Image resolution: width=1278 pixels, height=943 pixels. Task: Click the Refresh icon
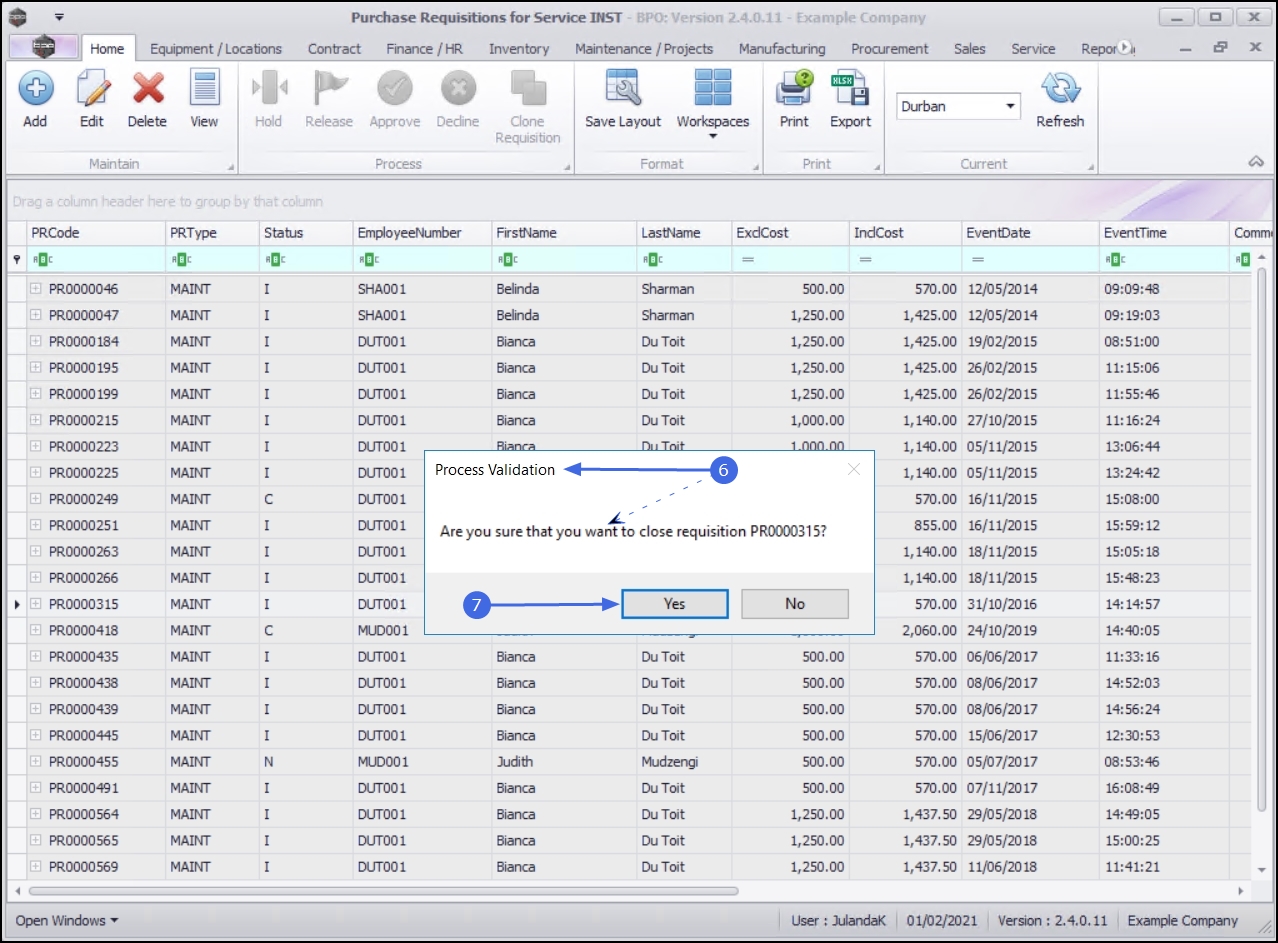[x=1059, y=90]
